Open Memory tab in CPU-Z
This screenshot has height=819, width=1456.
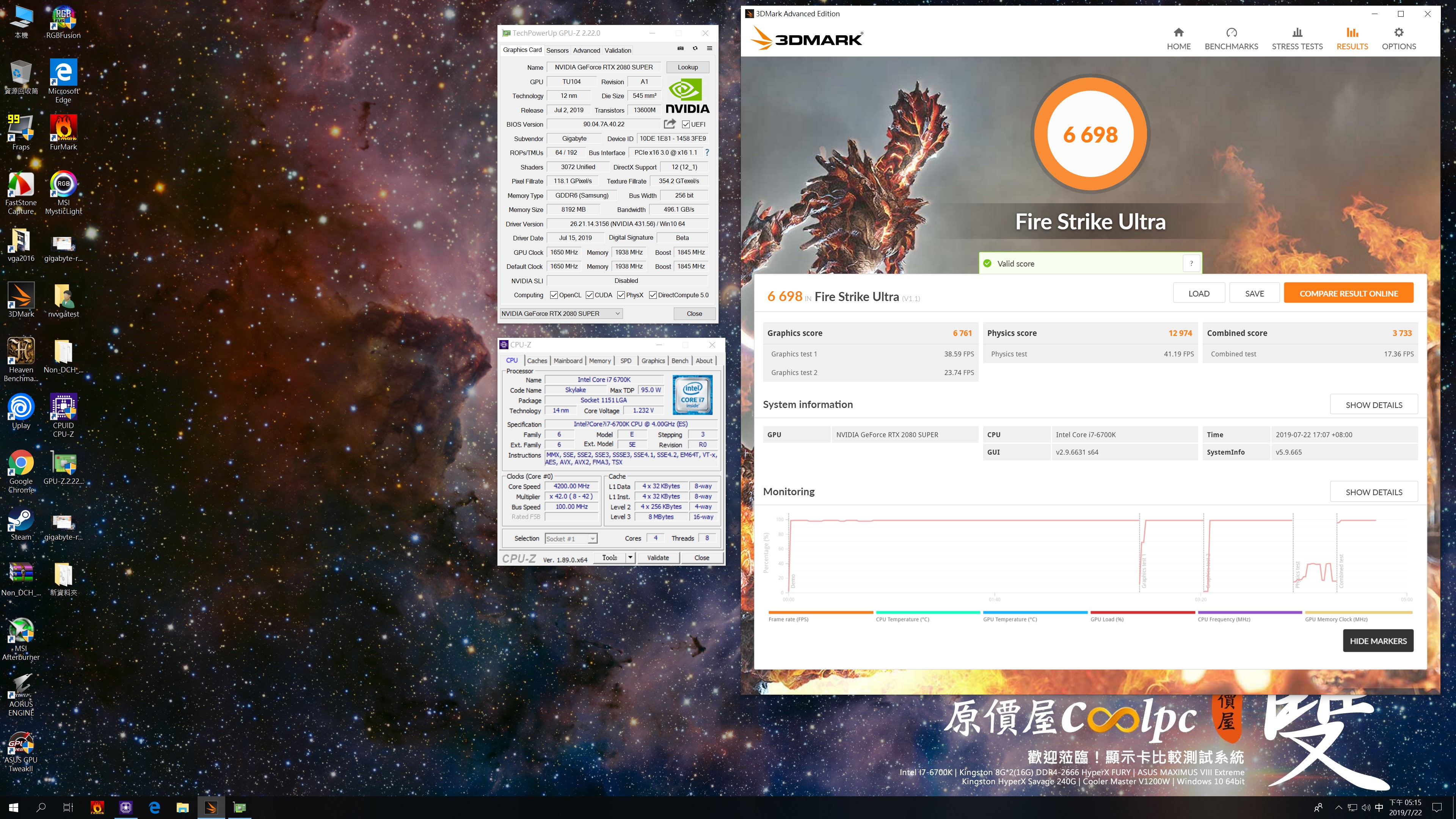600,361
